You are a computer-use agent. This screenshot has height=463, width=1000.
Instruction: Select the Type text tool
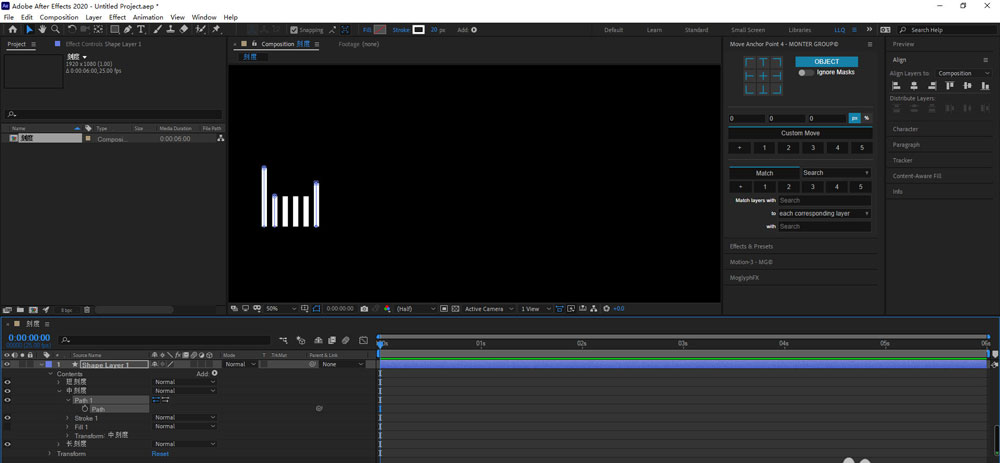(141, 30)
